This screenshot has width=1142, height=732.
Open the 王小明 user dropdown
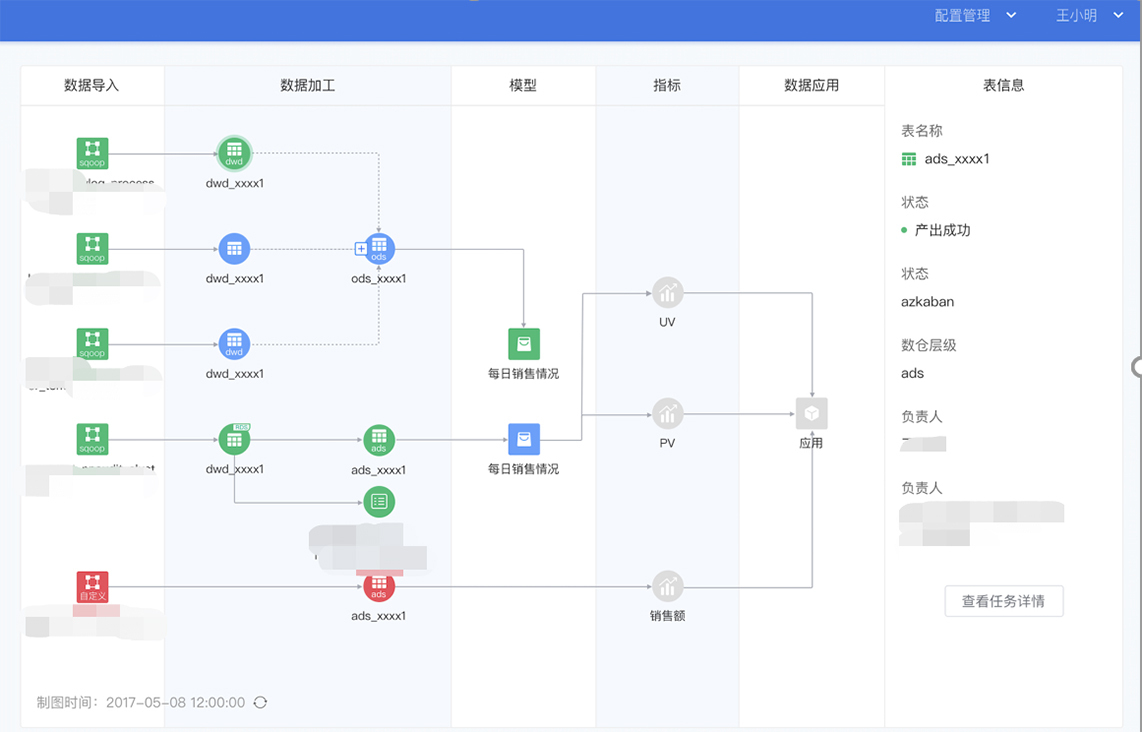point(1089,15)
